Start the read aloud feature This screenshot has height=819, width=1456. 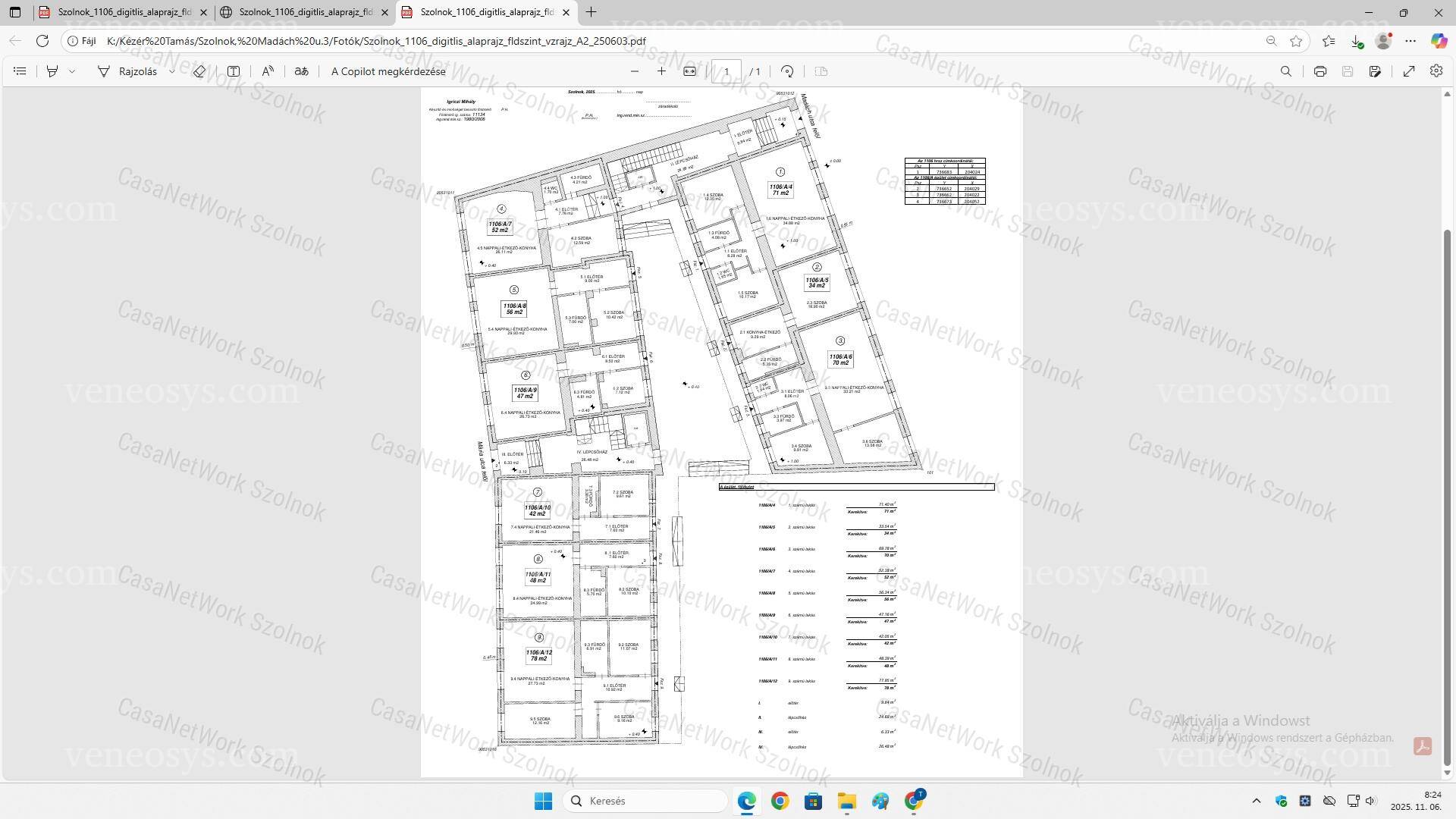[268, 71]
